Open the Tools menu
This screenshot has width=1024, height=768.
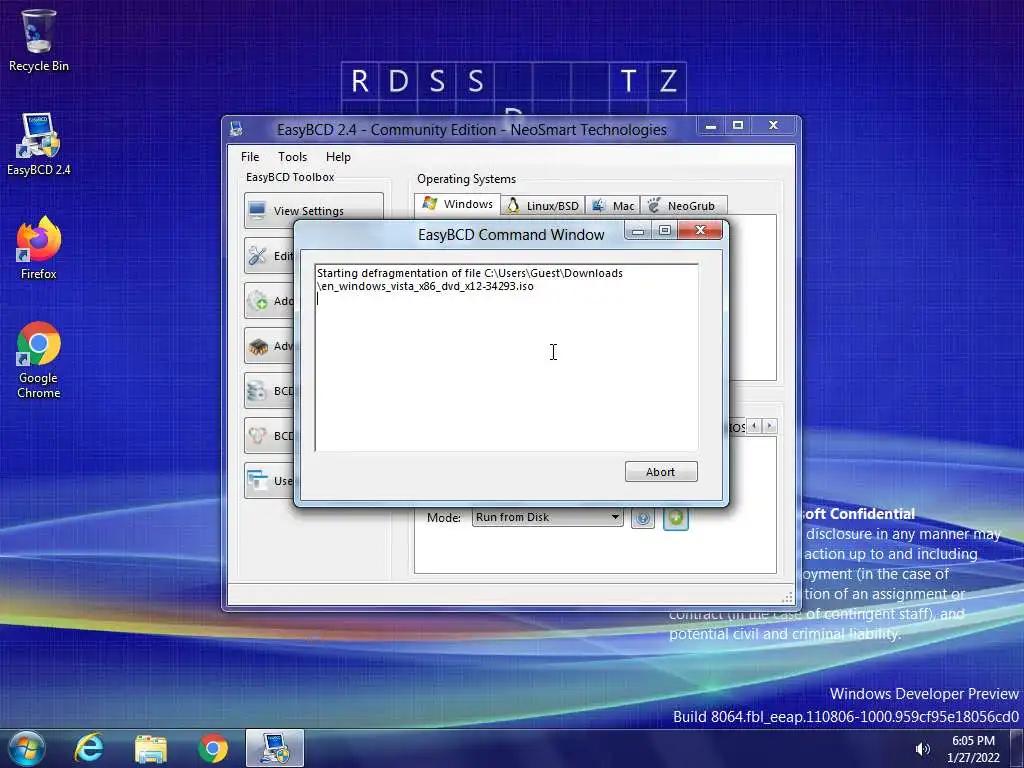(x=292, y=157)
